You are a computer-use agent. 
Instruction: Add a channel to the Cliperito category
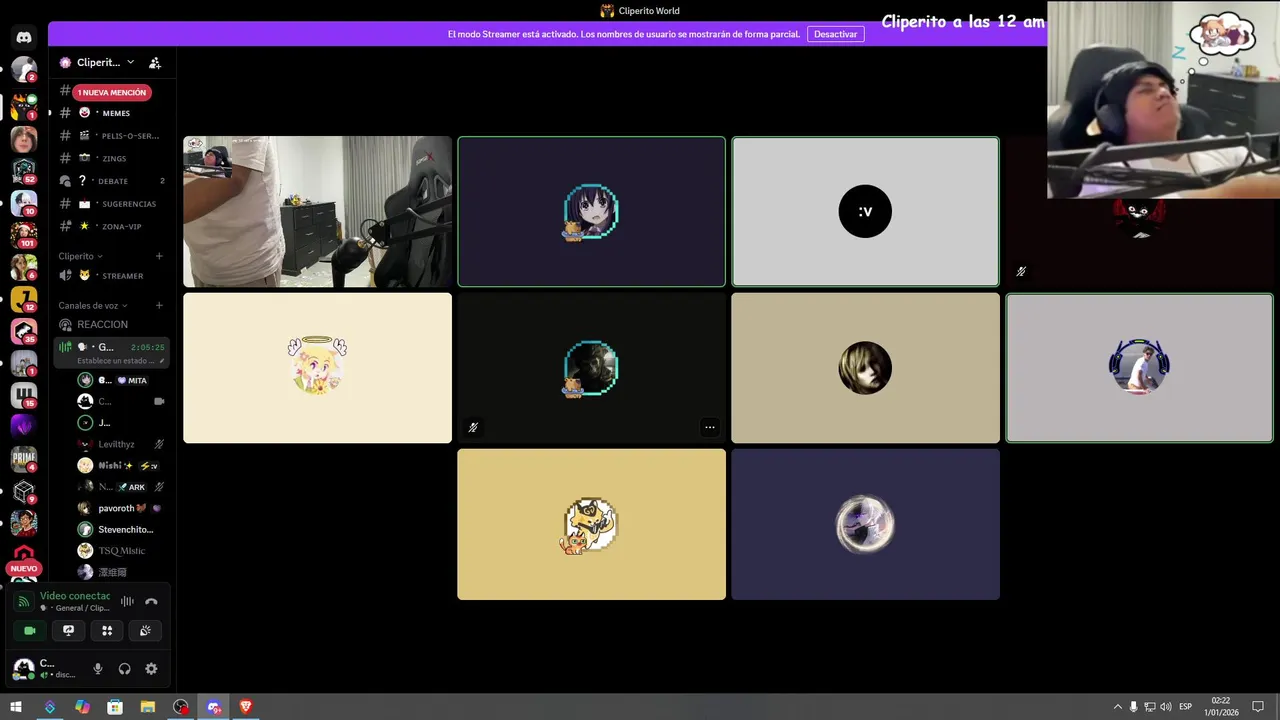(159, 256)
